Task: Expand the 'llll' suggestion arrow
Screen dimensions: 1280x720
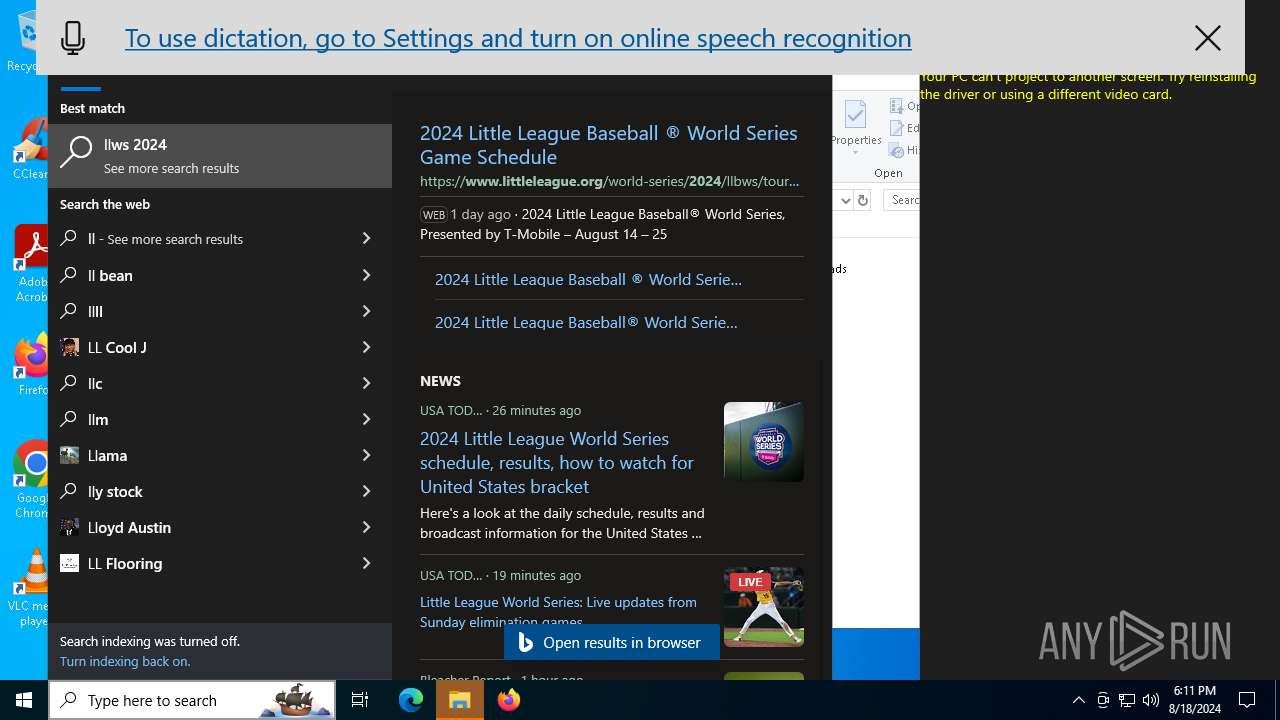Action: (366, 311)
